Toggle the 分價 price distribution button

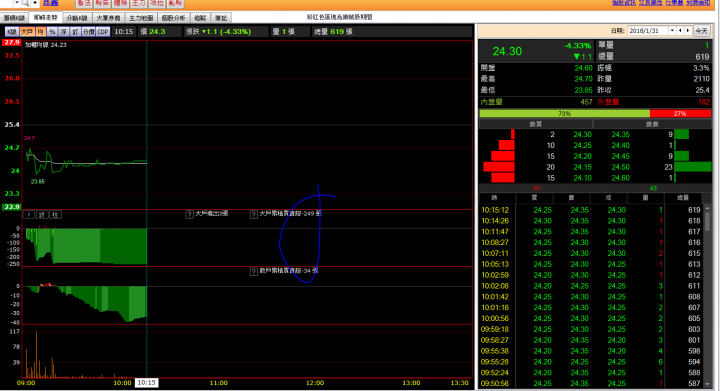click(88, 32)
